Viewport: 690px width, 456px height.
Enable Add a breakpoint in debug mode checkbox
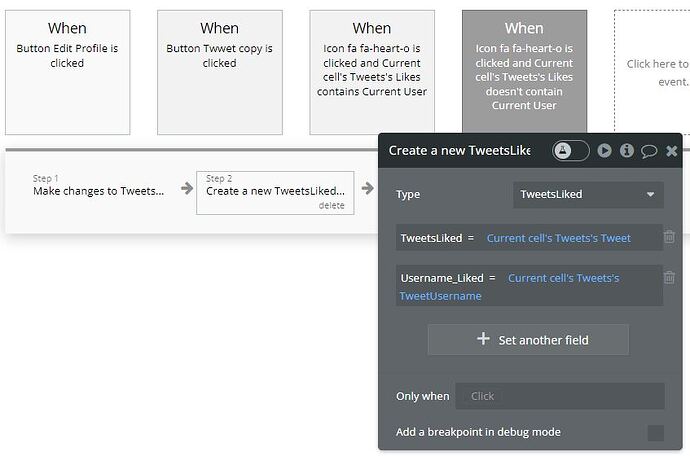pos(656,433)
